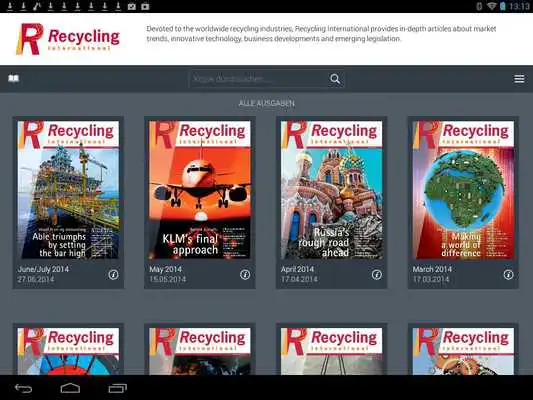Select the 'March 2014' issue label
The width and height of the screenshot is (533, 400).
click(x=432, y=269)
